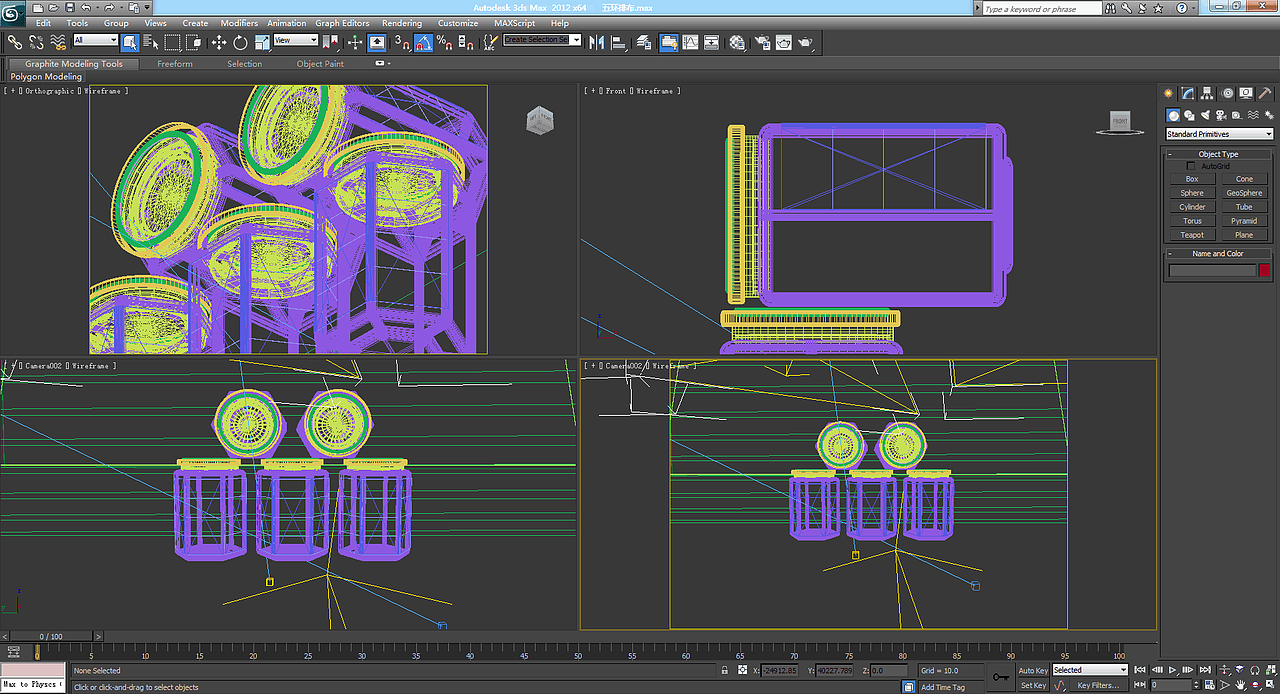
Task: Collapse the Name and Color rollout
Action: 1218,254
